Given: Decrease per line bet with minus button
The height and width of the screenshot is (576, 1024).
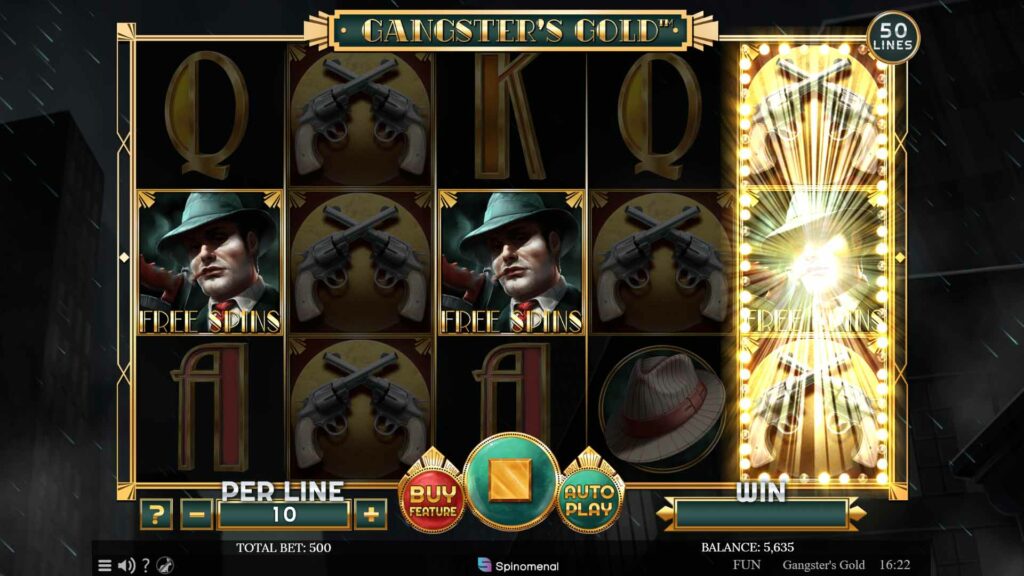Looking at the screenshot, I should tap(197, 515).
